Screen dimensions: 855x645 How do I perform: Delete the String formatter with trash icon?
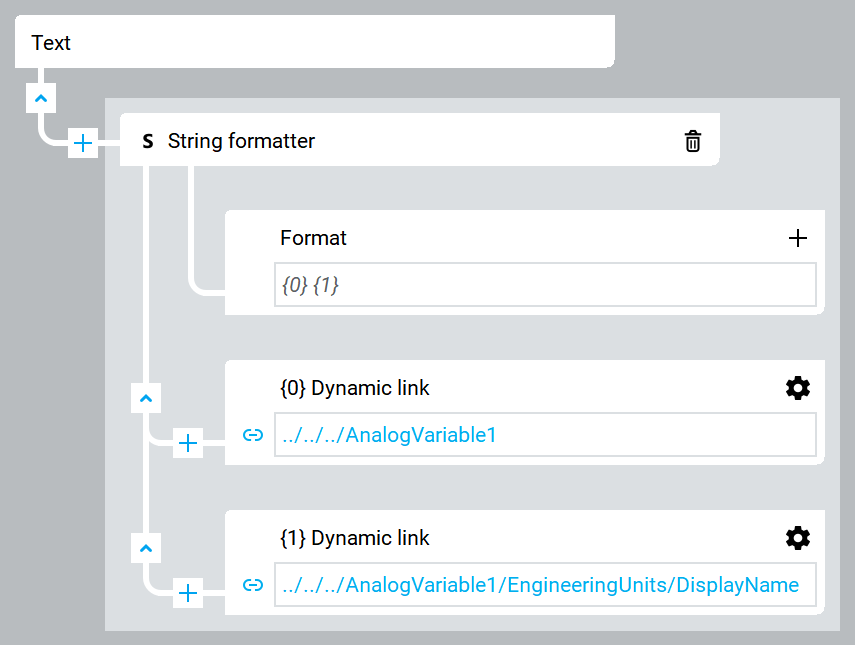pos(693,141)
